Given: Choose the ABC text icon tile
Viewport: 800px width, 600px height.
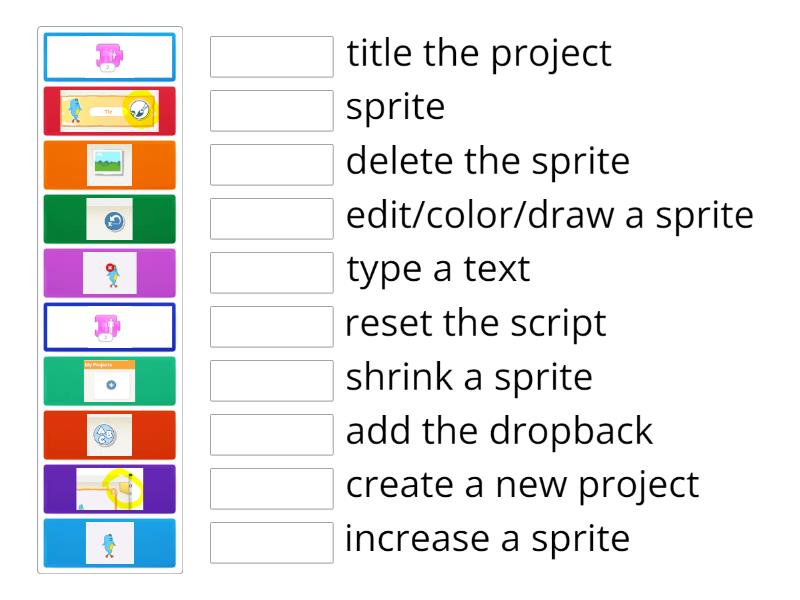Looking at the screenshot, I should [110, 435].
